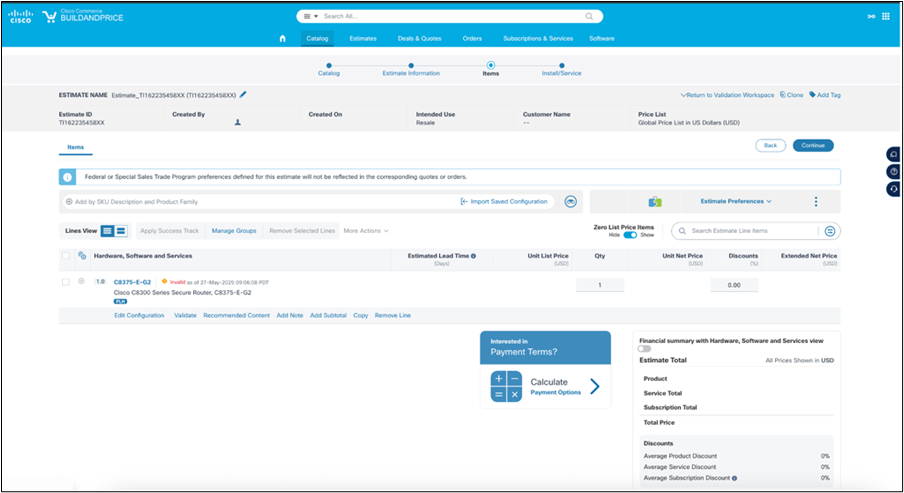Open the C8375-E-G2 product link
Screen dimensions: 904x493
click(132, 282)
